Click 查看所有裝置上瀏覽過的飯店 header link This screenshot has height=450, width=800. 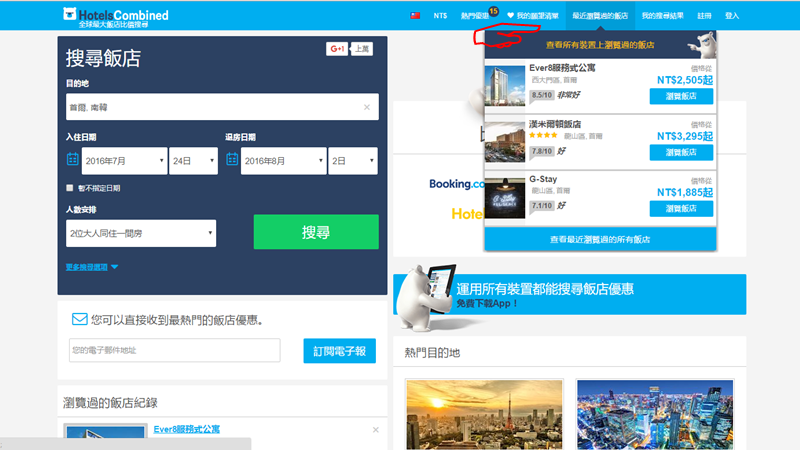click(x=600, y=45)
